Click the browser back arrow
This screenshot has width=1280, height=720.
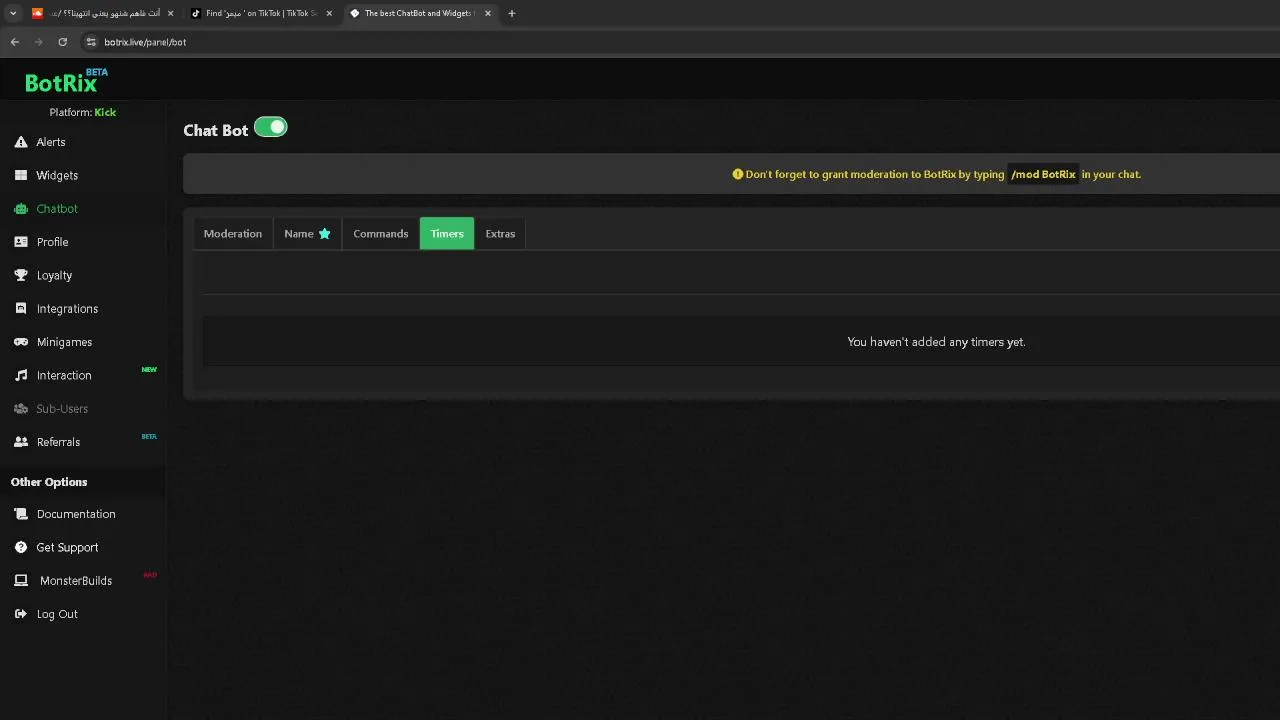tap(15, 42)
